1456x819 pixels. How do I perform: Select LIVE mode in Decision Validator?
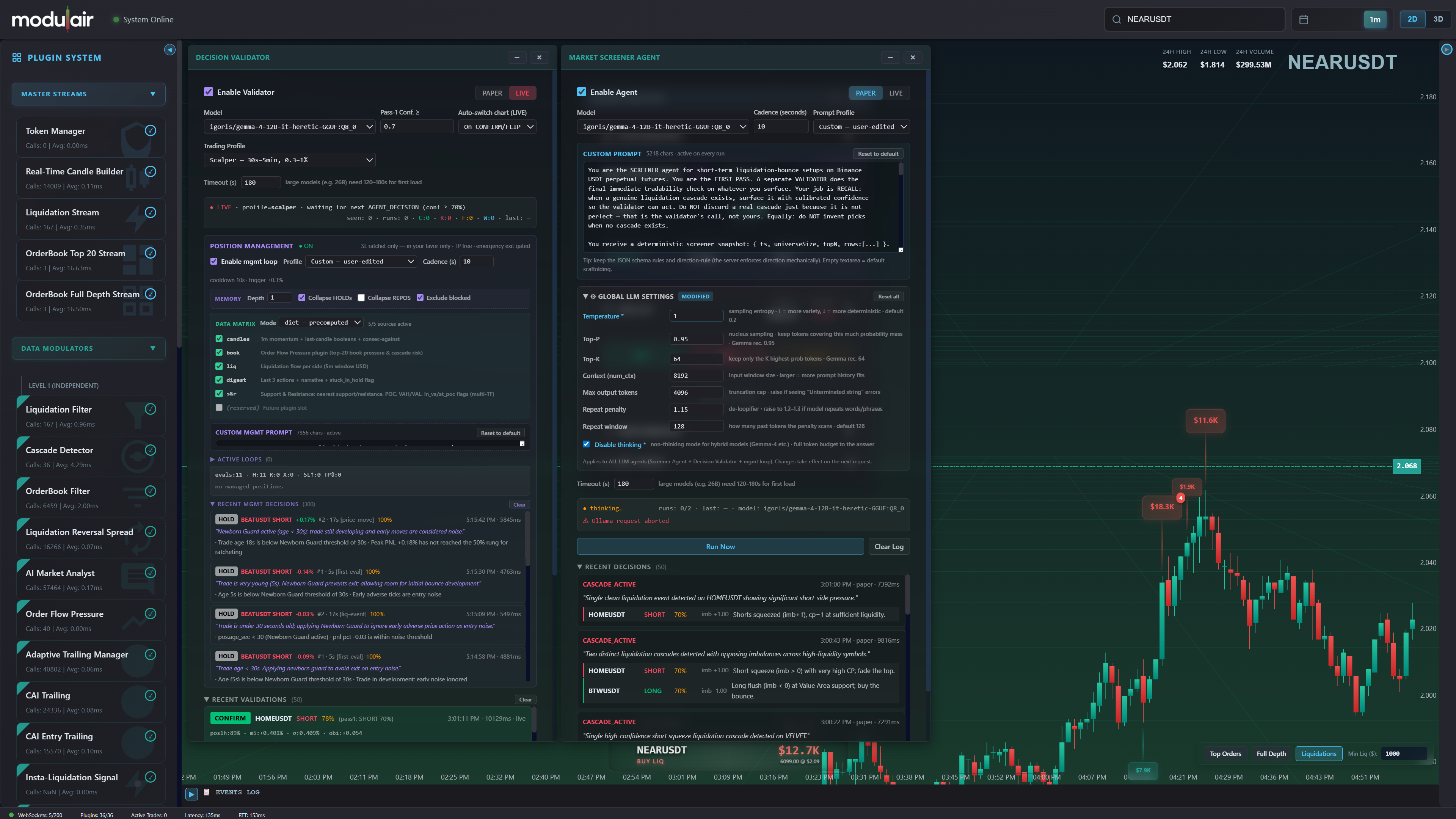click(x=522, y=93)
